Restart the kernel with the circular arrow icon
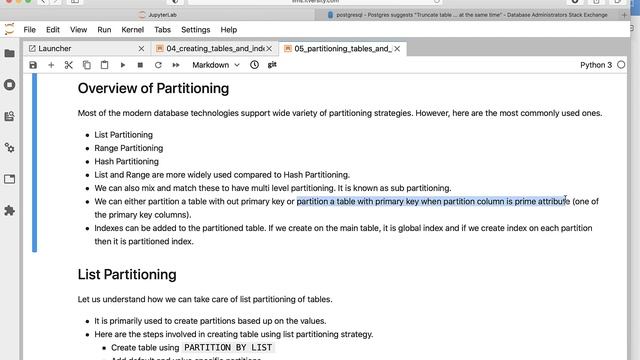Image resolution: width=640 pixels, height=360 pixels. 158,65
